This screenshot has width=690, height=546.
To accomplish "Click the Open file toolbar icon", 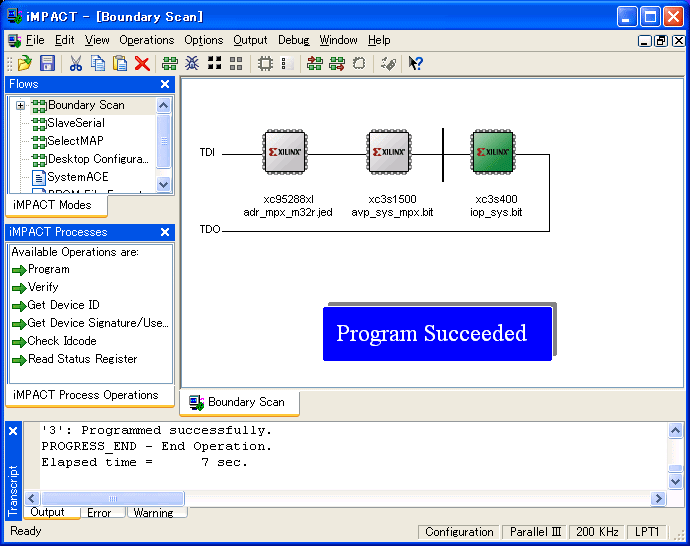I will pyautogui.click(x=25, y=63).
